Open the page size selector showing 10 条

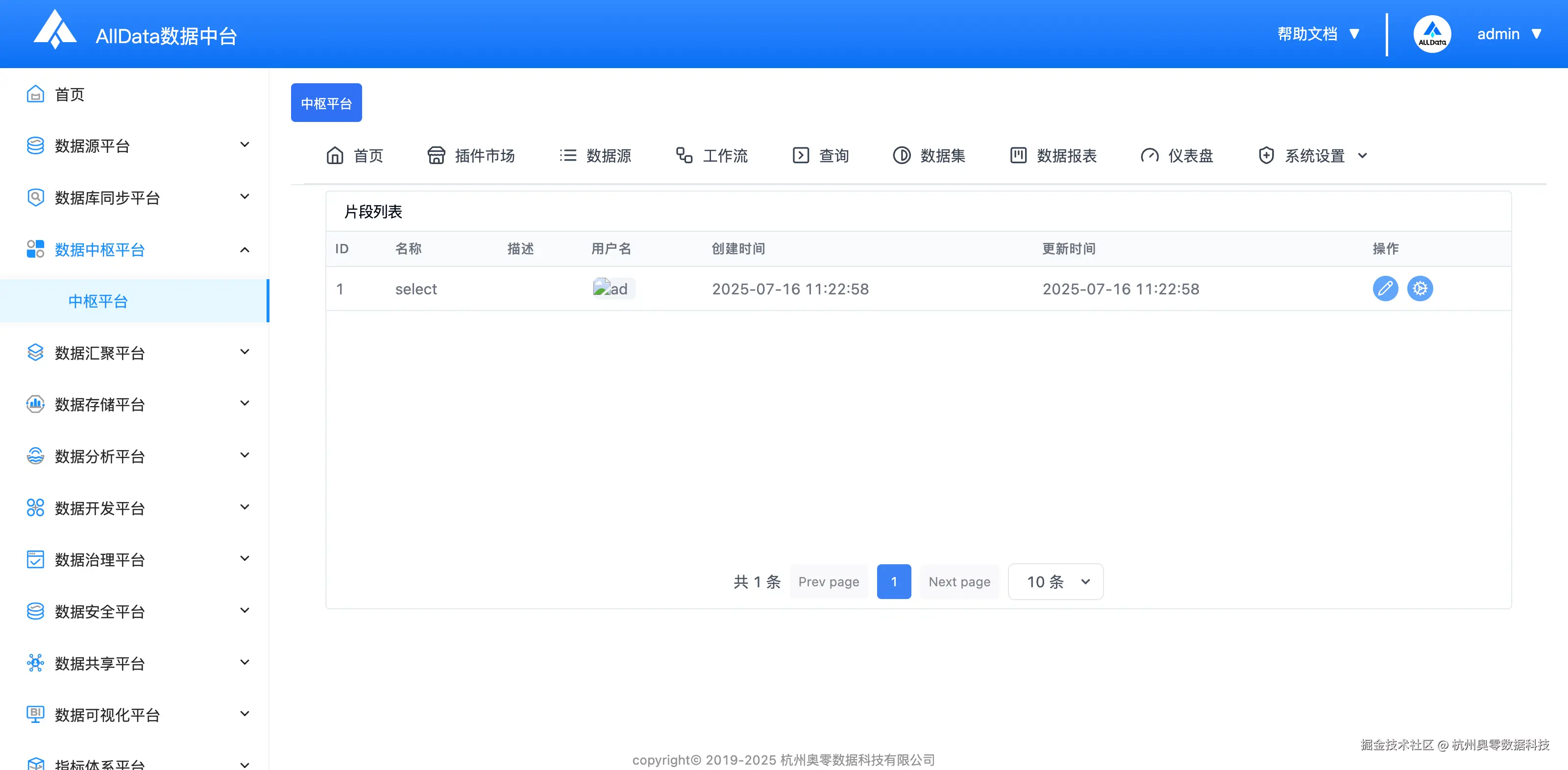[x=1055, y=581]
